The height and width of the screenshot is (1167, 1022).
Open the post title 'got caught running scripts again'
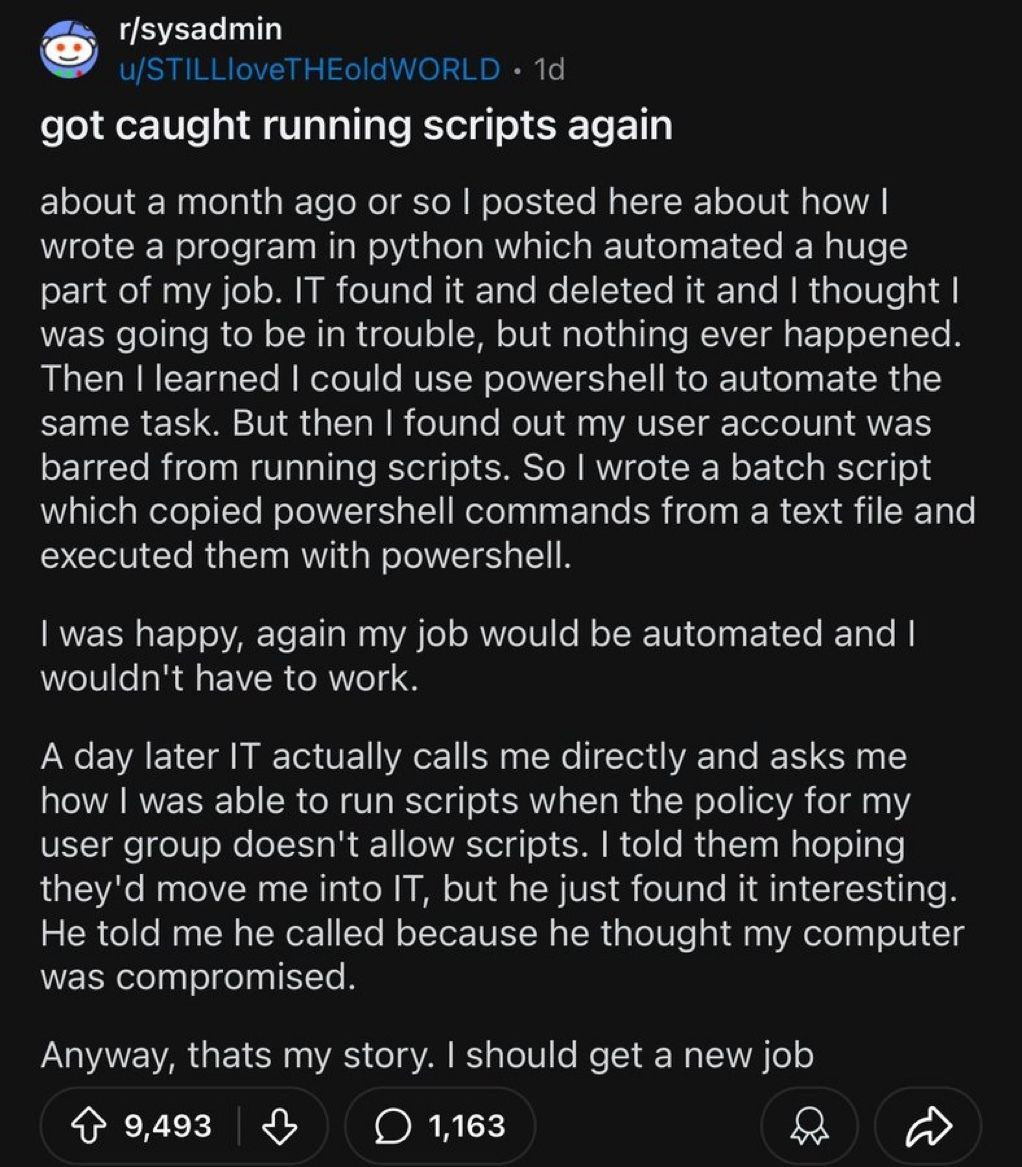pos(356,127)
